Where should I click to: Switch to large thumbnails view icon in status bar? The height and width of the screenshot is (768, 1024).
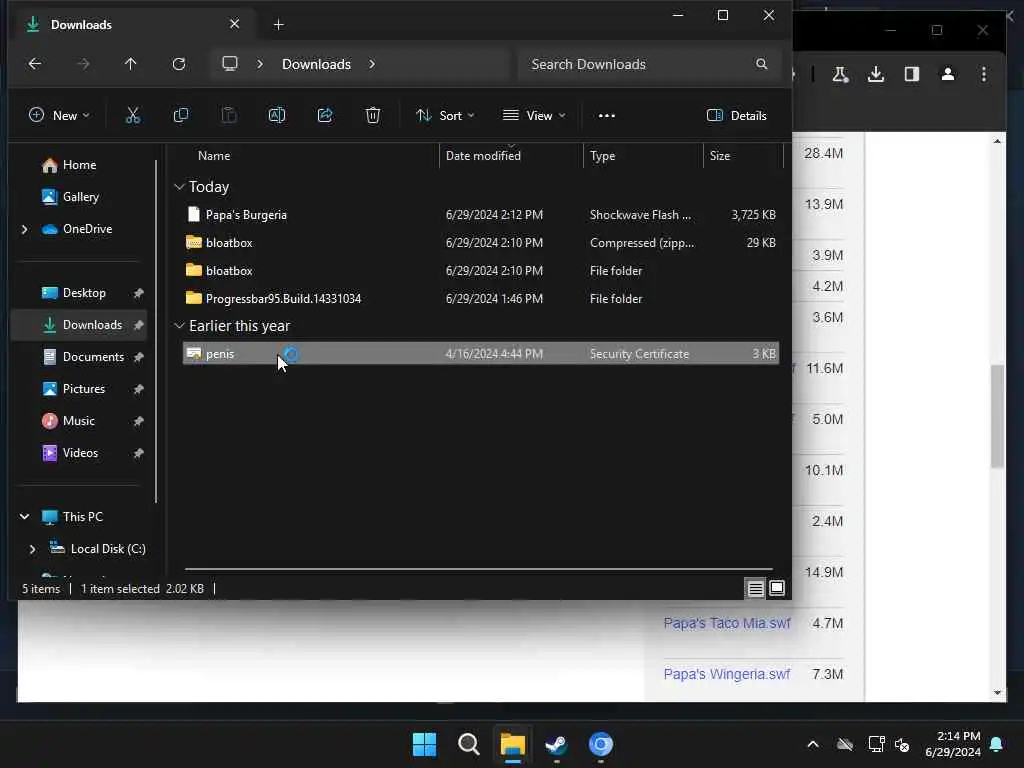coord(776,588)
